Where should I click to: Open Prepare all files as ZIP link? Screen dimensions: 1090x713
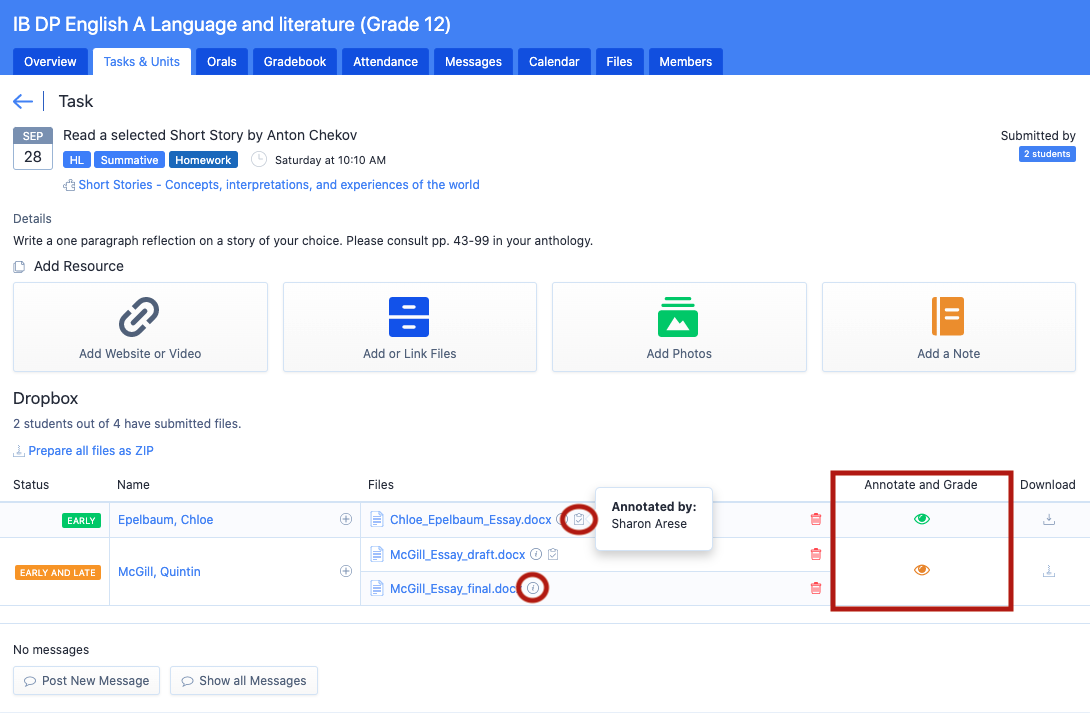90,451
